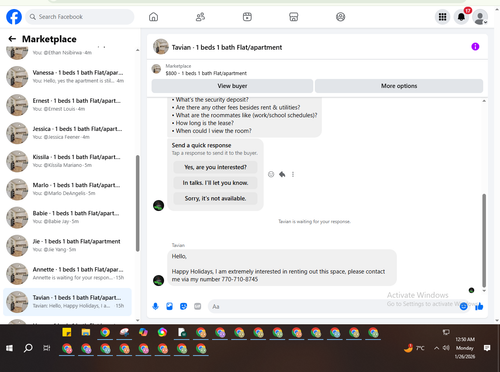Open Kissila conversation

67,161
